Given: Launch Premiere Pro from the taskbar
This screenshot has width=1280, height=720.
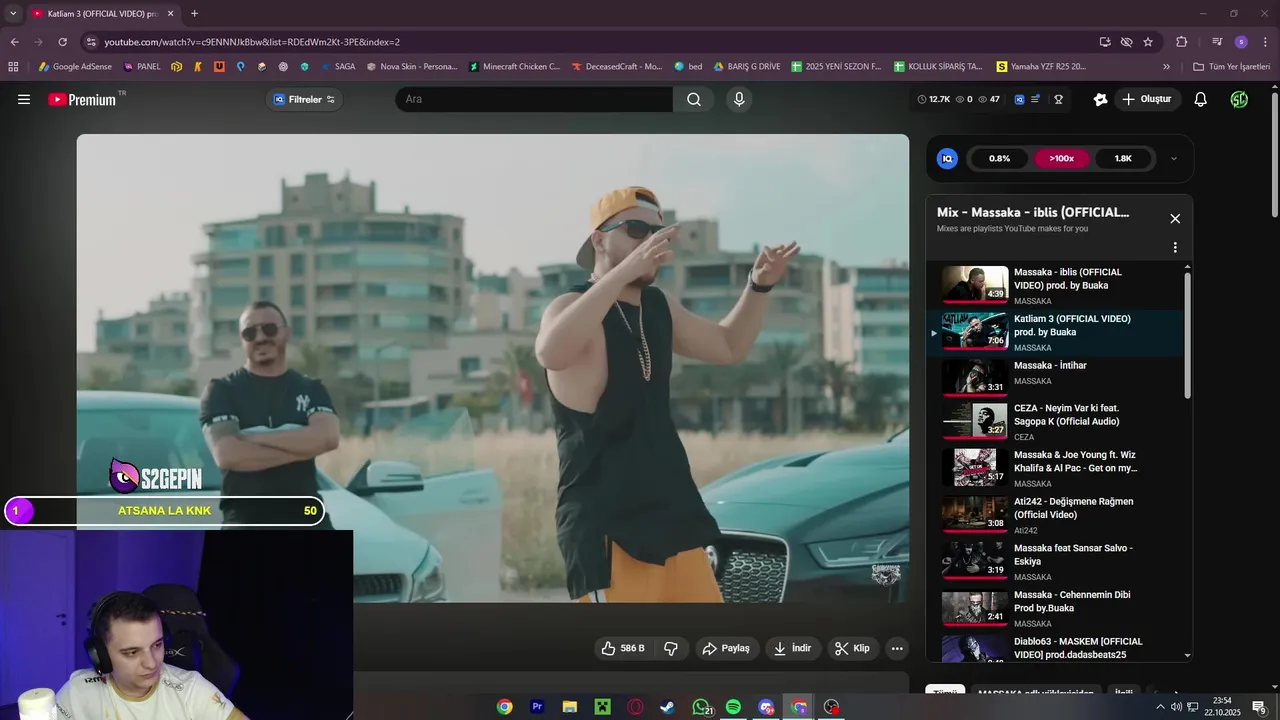Looking at the screenshot, I should (537, 707).
